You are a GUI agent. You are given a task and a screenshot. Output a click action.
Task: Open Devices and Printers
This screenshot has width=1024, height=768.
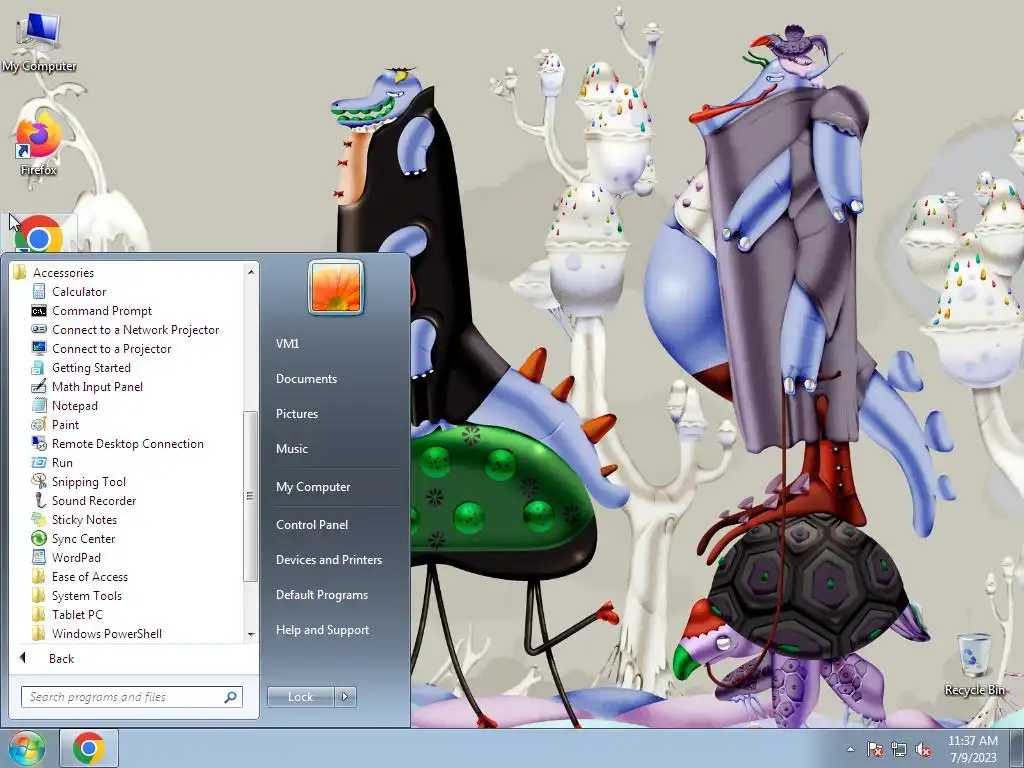tap(328, 560)
